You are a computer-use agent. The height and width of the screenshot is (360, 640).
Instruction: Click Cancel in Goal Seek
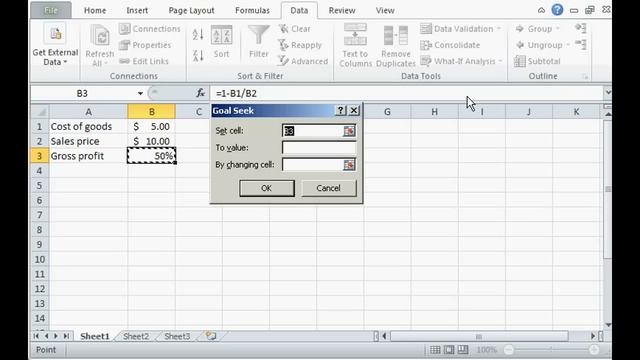click(x=328, y=188)
